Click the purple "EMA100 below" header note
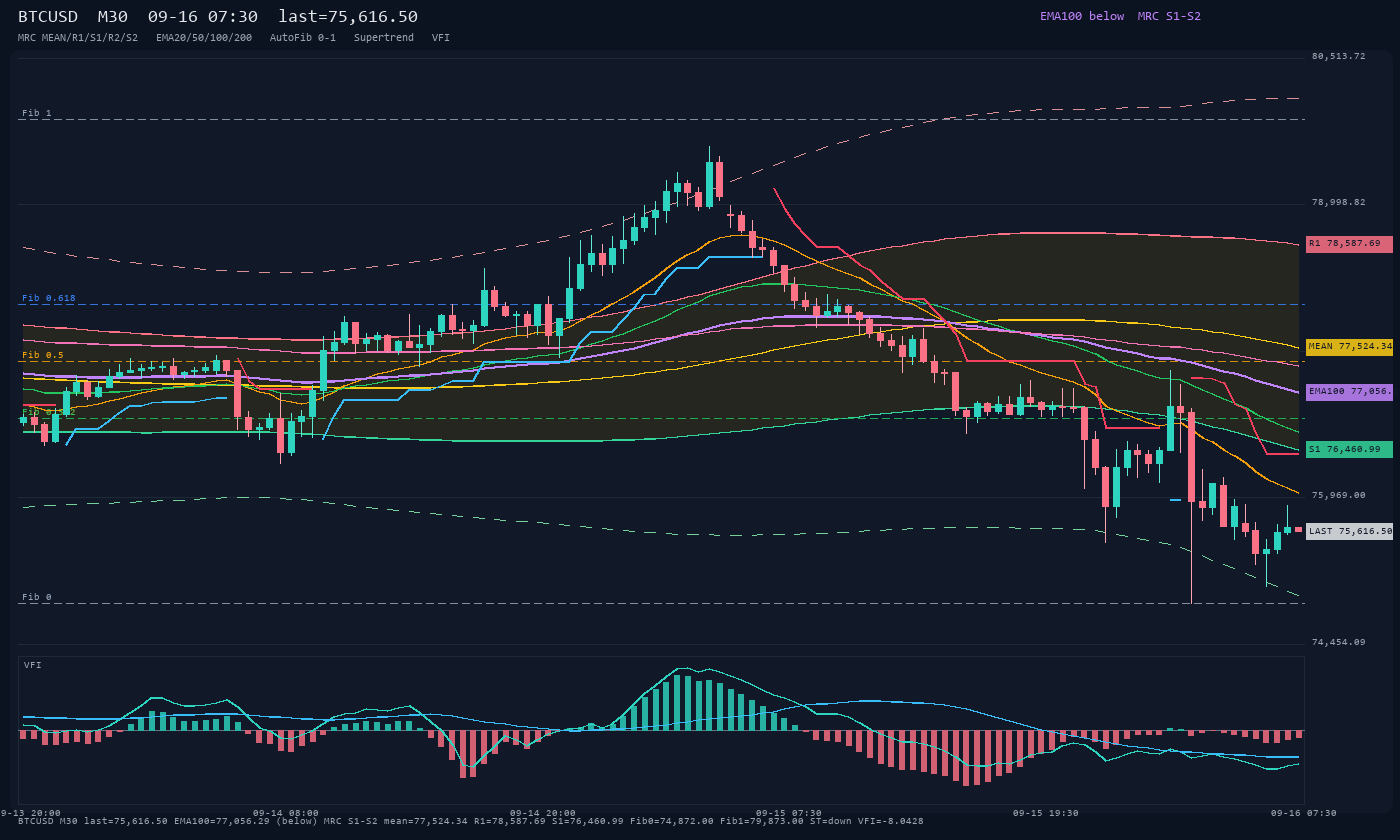The height and width of the screenshot is (840, 1400). pos(1082,16)
